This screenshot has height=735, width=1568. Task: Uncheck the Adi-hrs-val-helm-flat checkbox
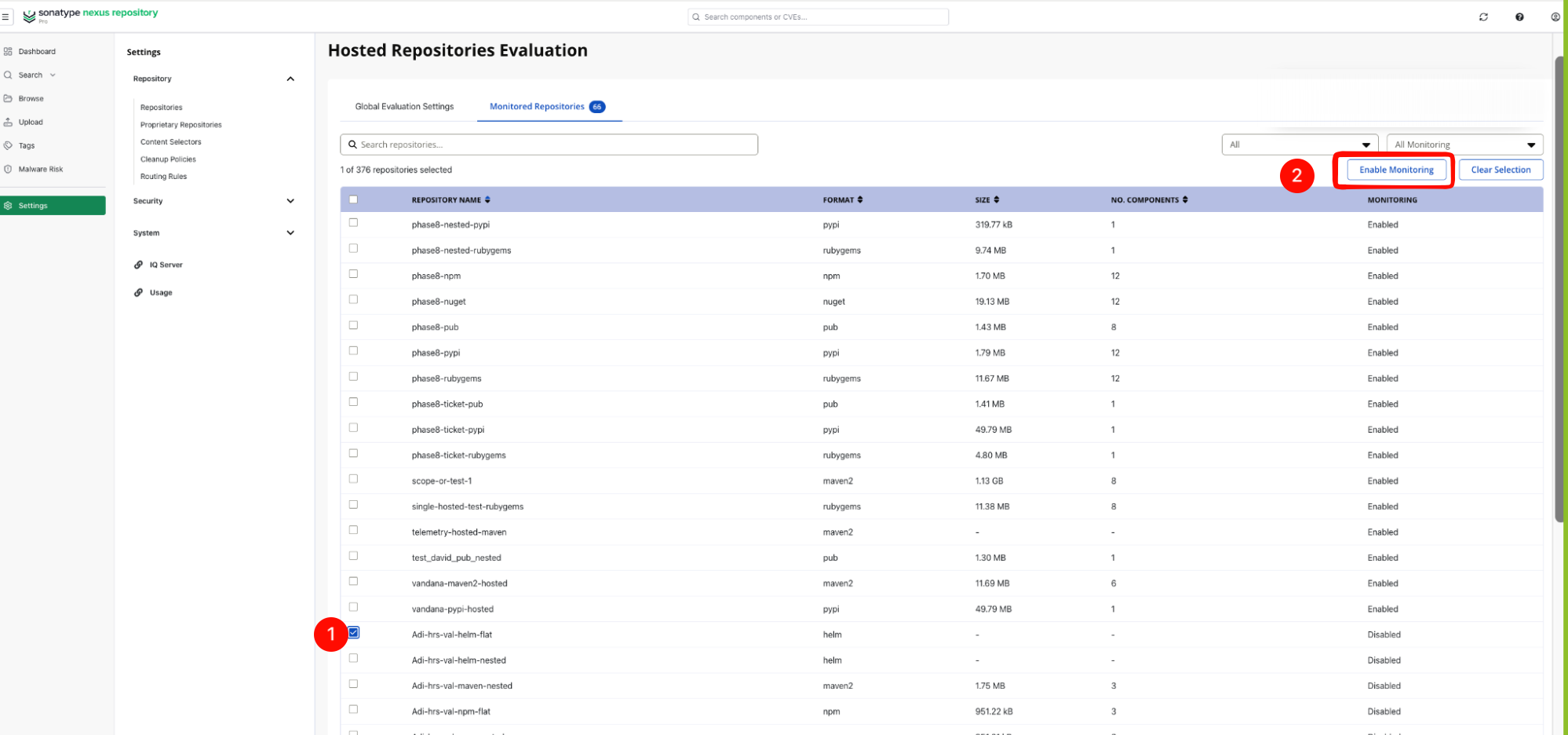[x=354, y=633]
